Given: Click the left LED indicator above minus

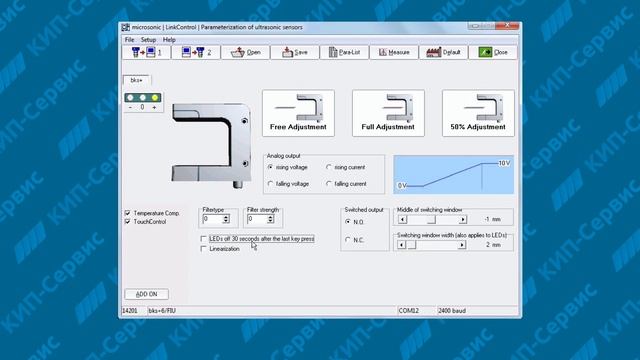Looking at the screenshot, I should coord(130,98).
